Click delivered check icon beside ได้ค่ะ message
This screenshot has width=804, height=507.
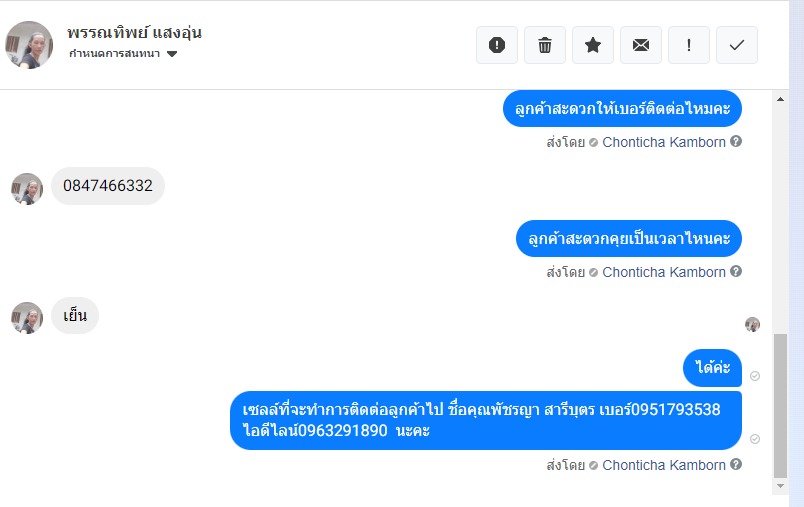[755, 376]
